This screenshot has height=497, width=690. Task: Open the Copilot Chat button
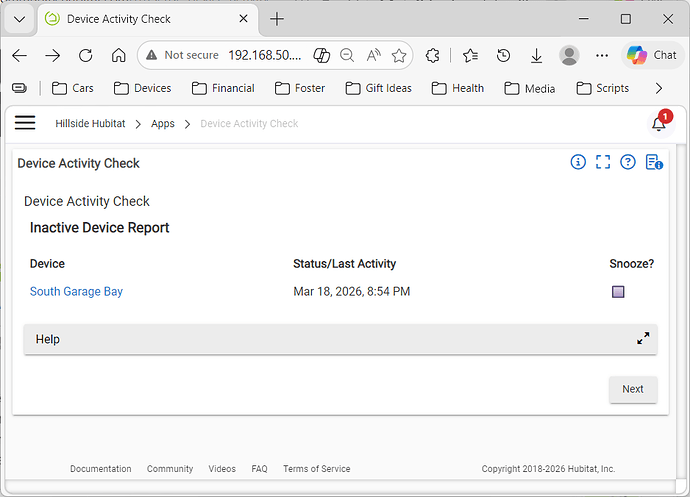[652, 55]
